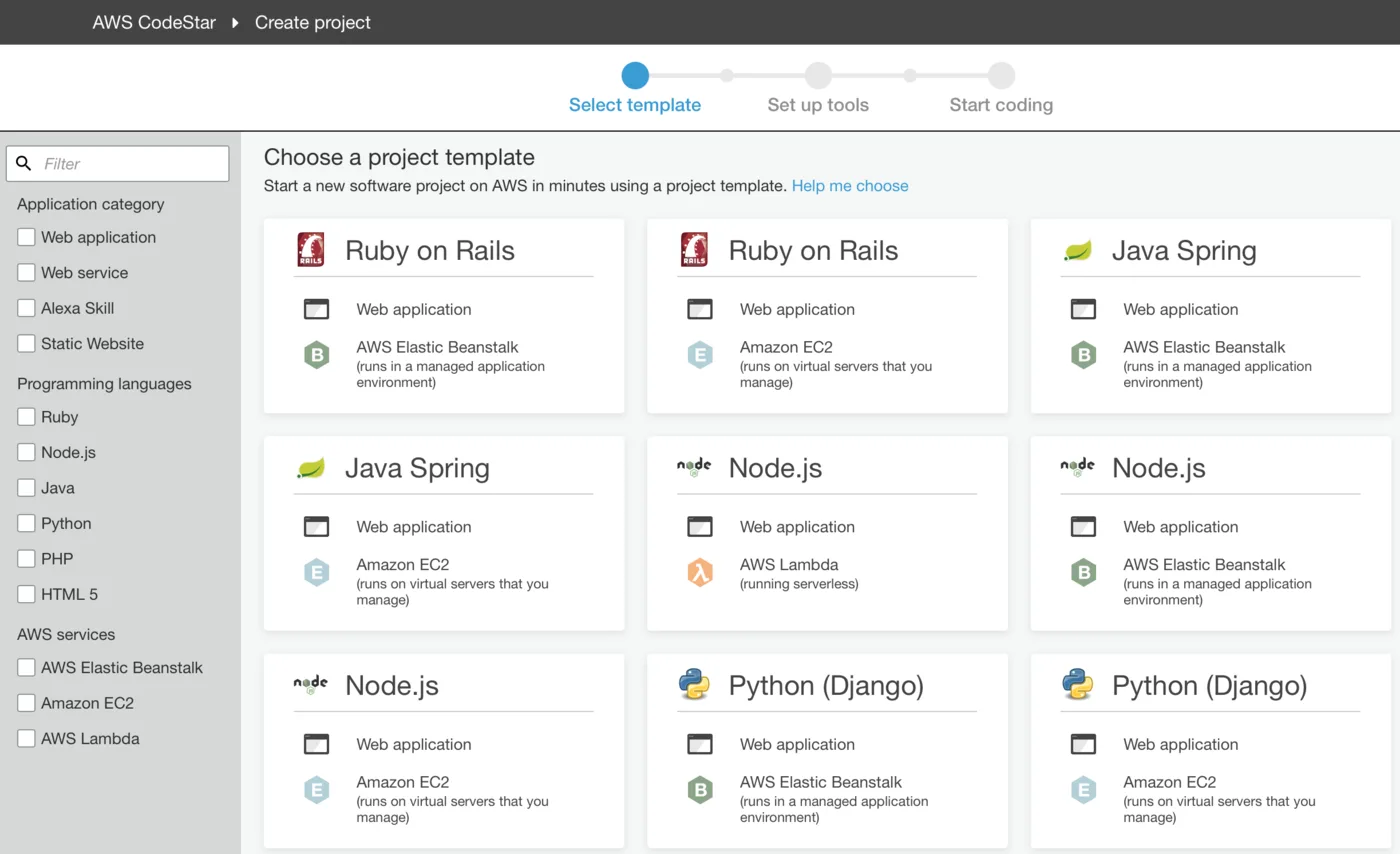Click the Python (Django) title on the Elastic Beanstalk card
This screenshot has width=1400, height=854.
pyautogui.click(x=826, y=686)
